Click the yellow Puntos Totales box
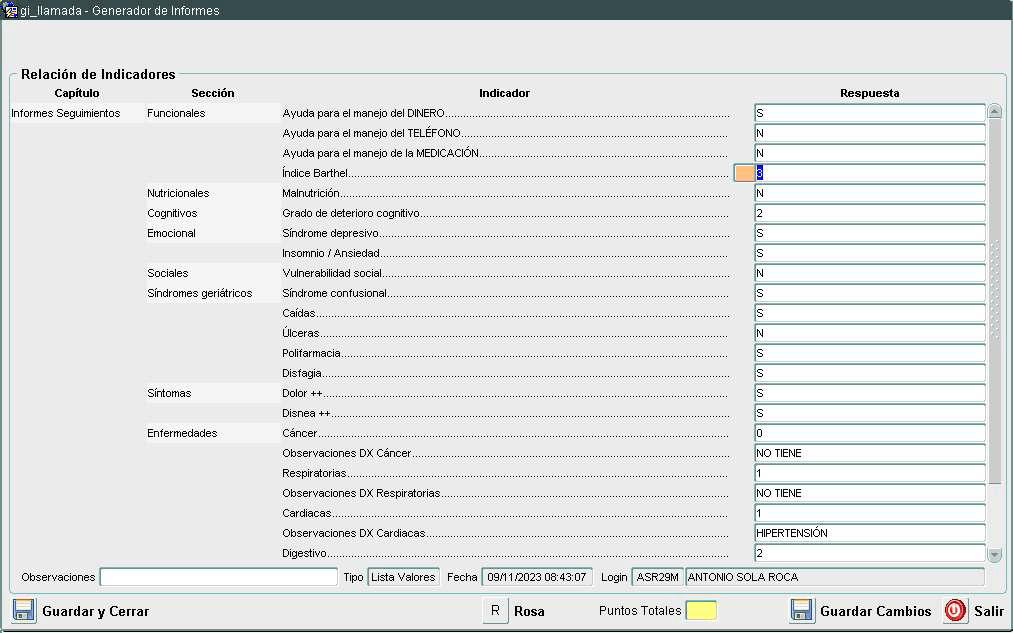 click(701, 610)
